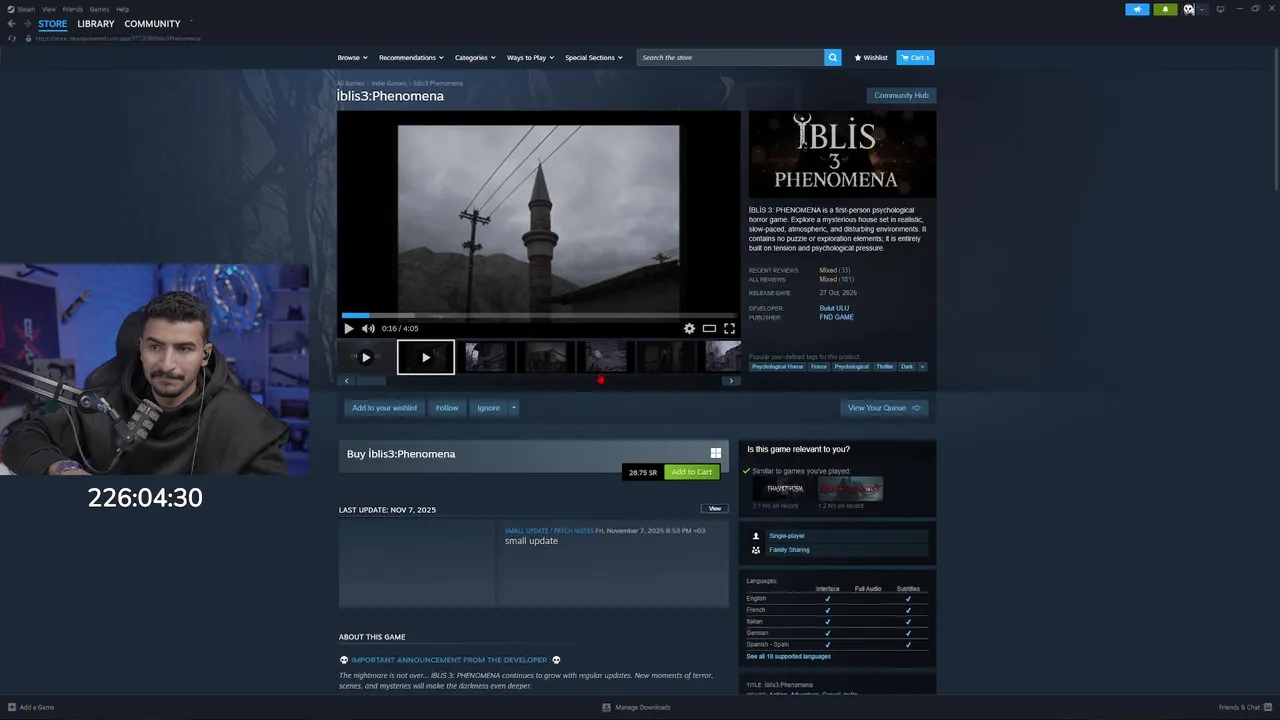Expand the Recommendations dropdown

411,57
